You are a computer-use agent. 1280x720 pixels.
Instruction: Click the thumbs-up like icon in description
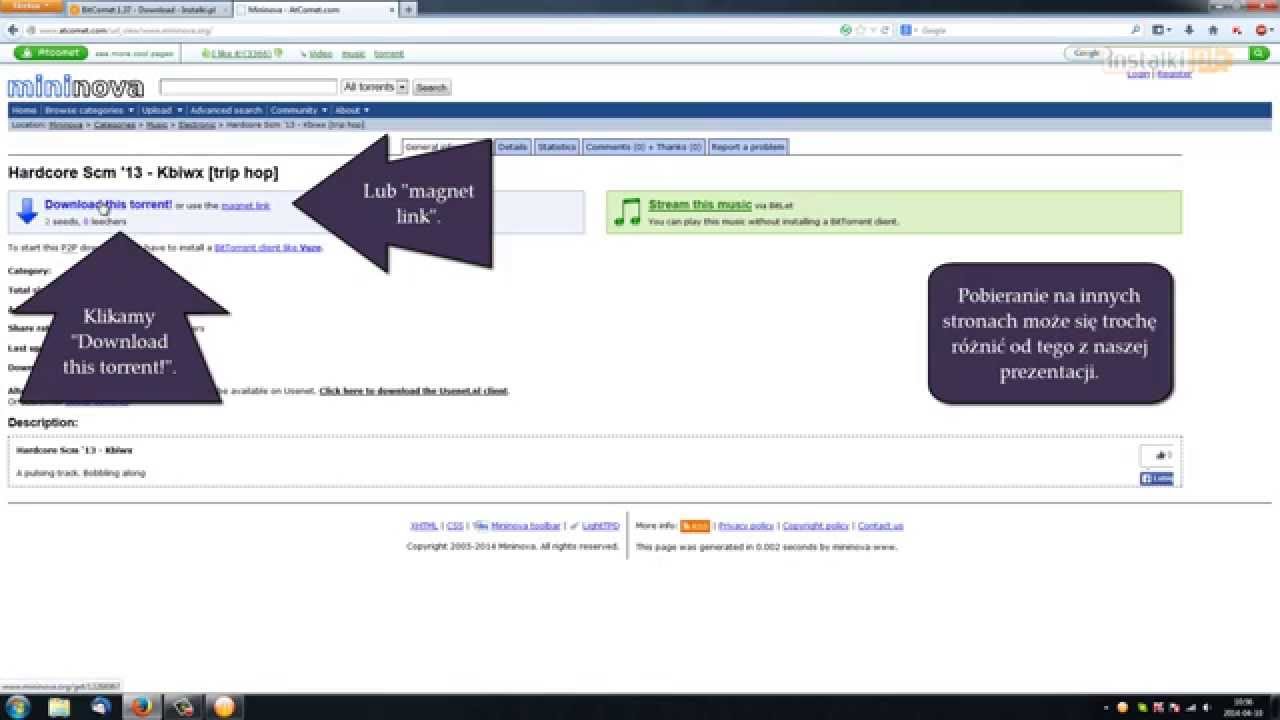point(1162,455)
